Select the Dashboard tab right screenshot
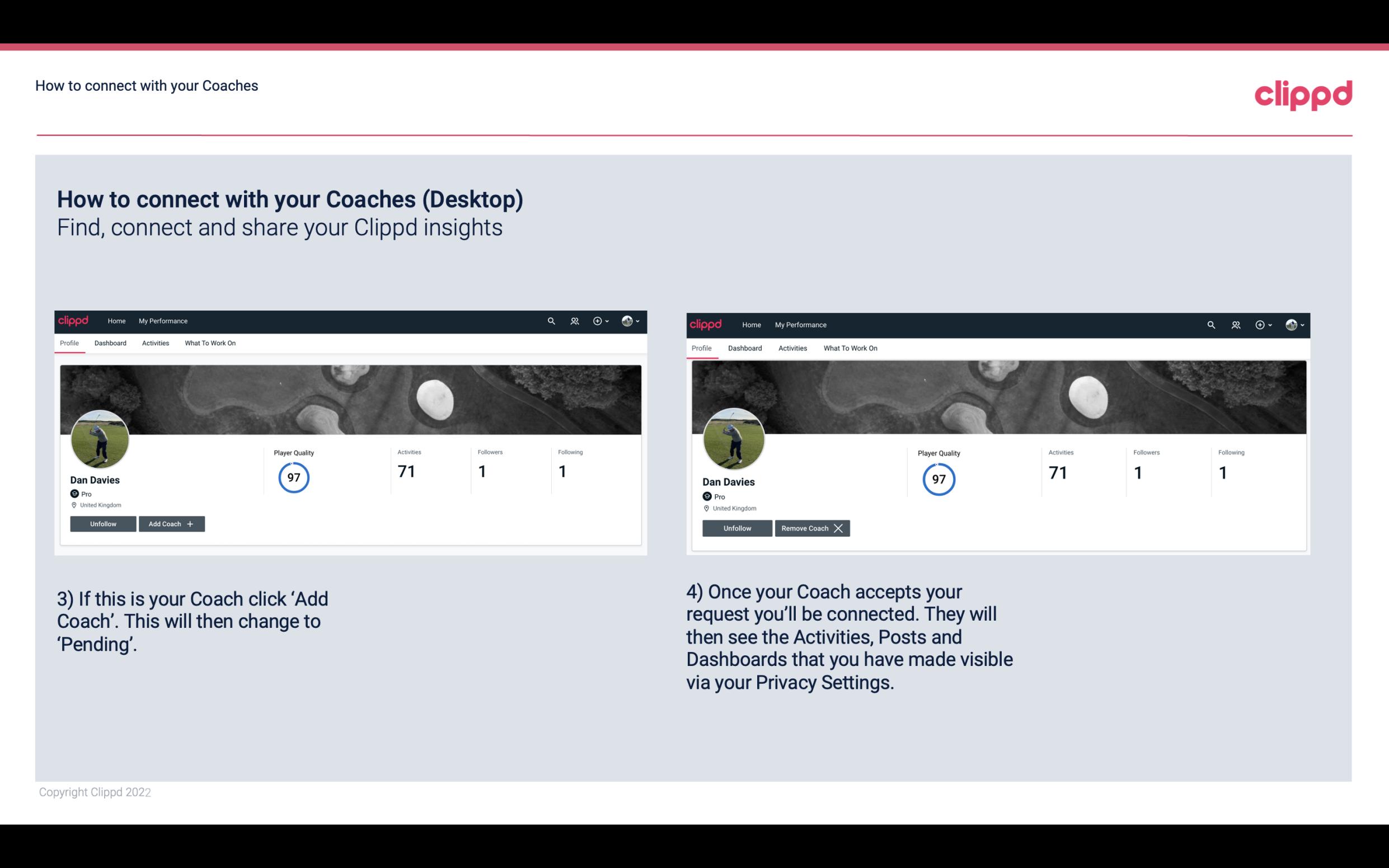The width and height of the screenshot is (1389, 868). 743,347
